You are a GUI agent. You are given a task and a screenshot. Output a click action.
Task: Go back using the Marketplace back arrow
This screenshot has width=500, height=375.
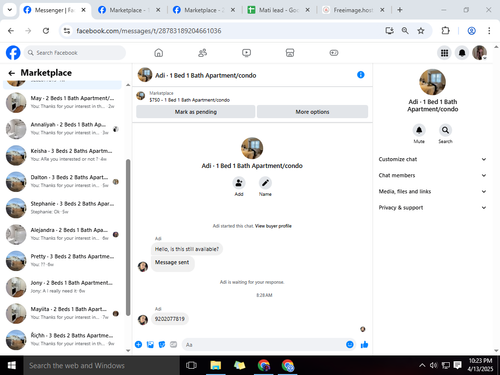tap(12, 73)
